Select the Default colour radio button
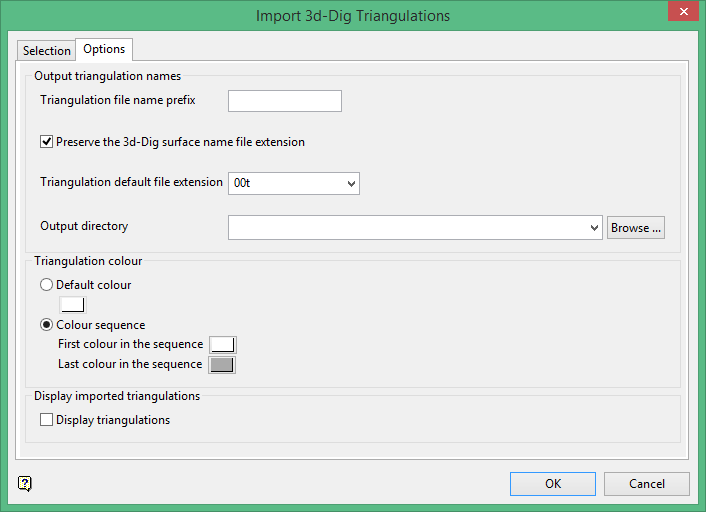 (x=47, y=285)
